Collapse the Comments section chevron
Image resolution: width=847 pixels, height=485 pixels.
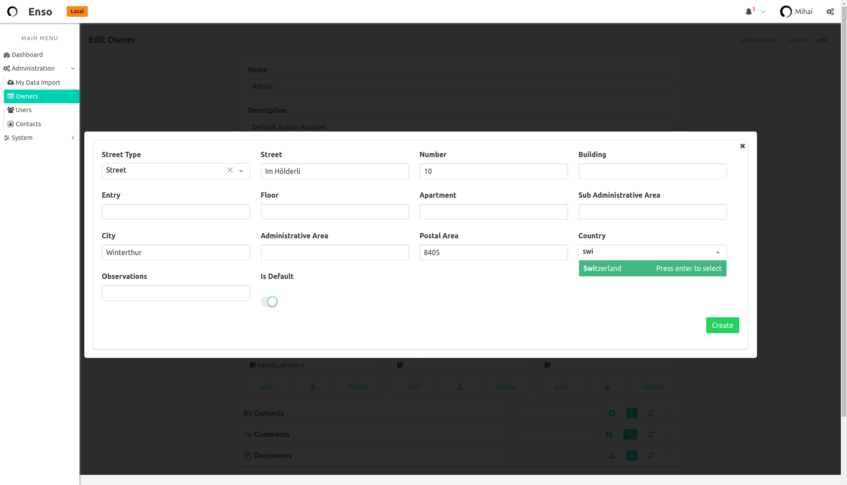[x=670, y=434]
